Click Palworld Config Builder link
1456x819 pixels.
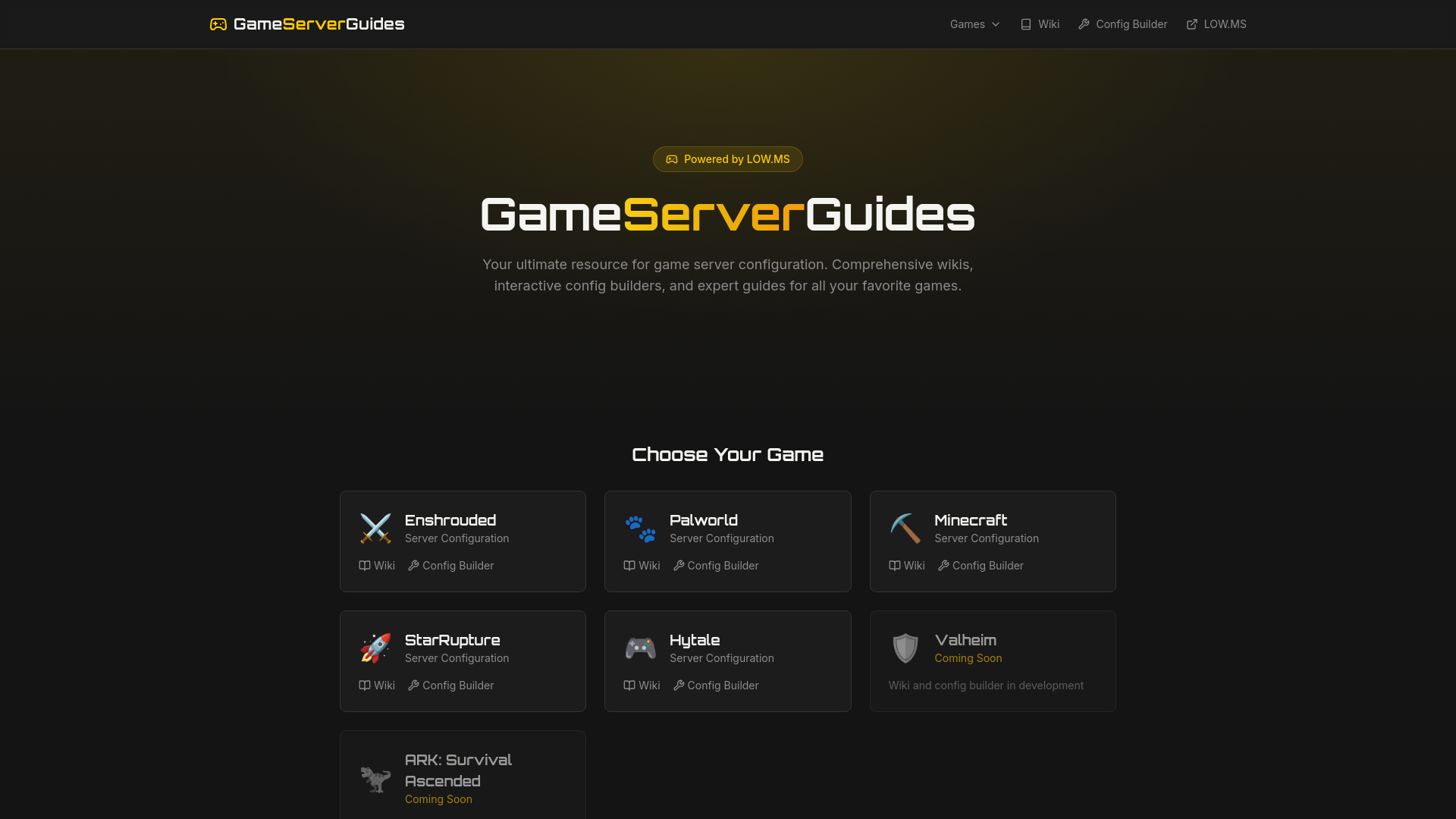[x=715, y=565]
